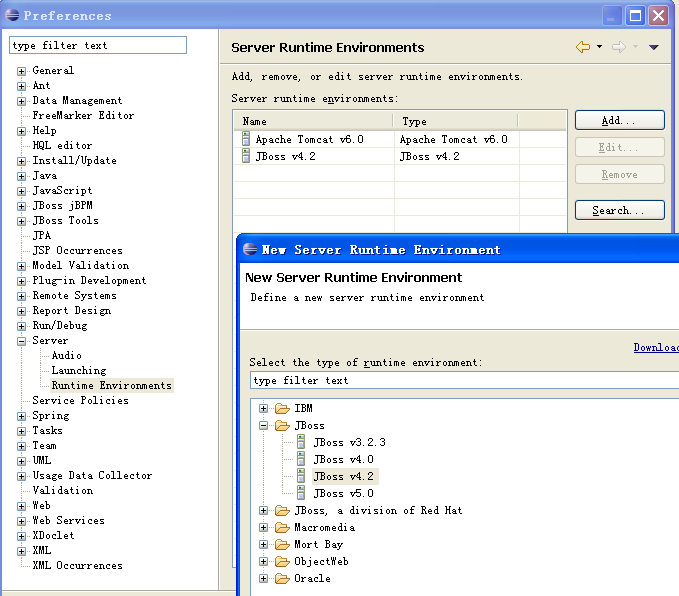Collapse the JBoss runtime category
The width and height of the screenshot is (679, 596).
tap(263, 426)
